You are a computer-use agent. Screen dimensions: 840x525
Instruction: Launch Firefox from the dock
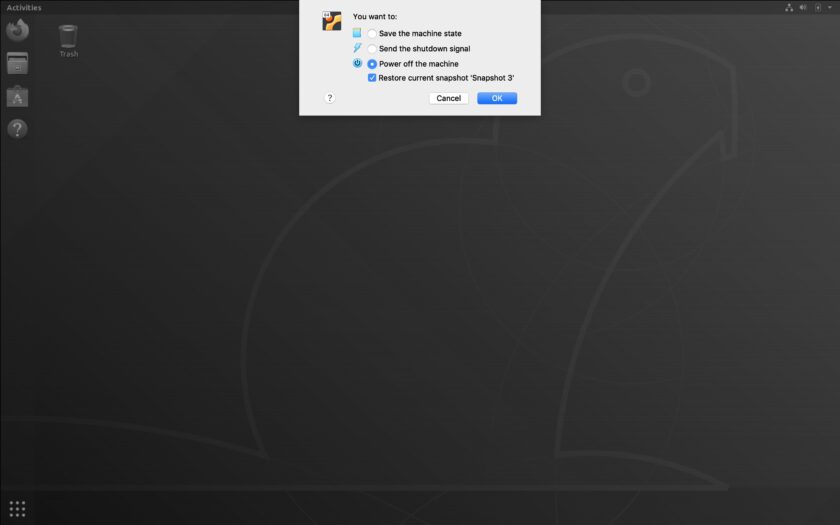pyautogui.click(x=17, y=30)
